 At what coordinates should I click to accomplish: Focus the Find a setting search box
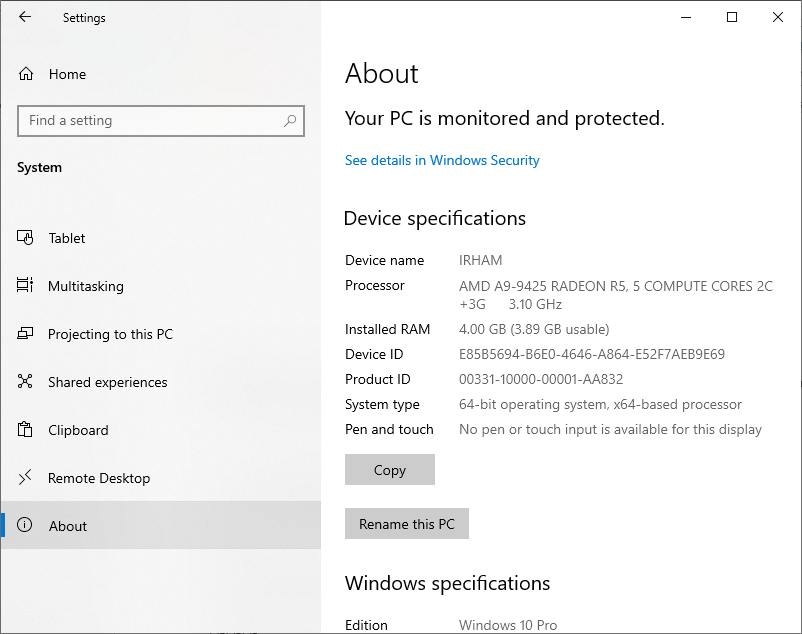pos(161,121)
